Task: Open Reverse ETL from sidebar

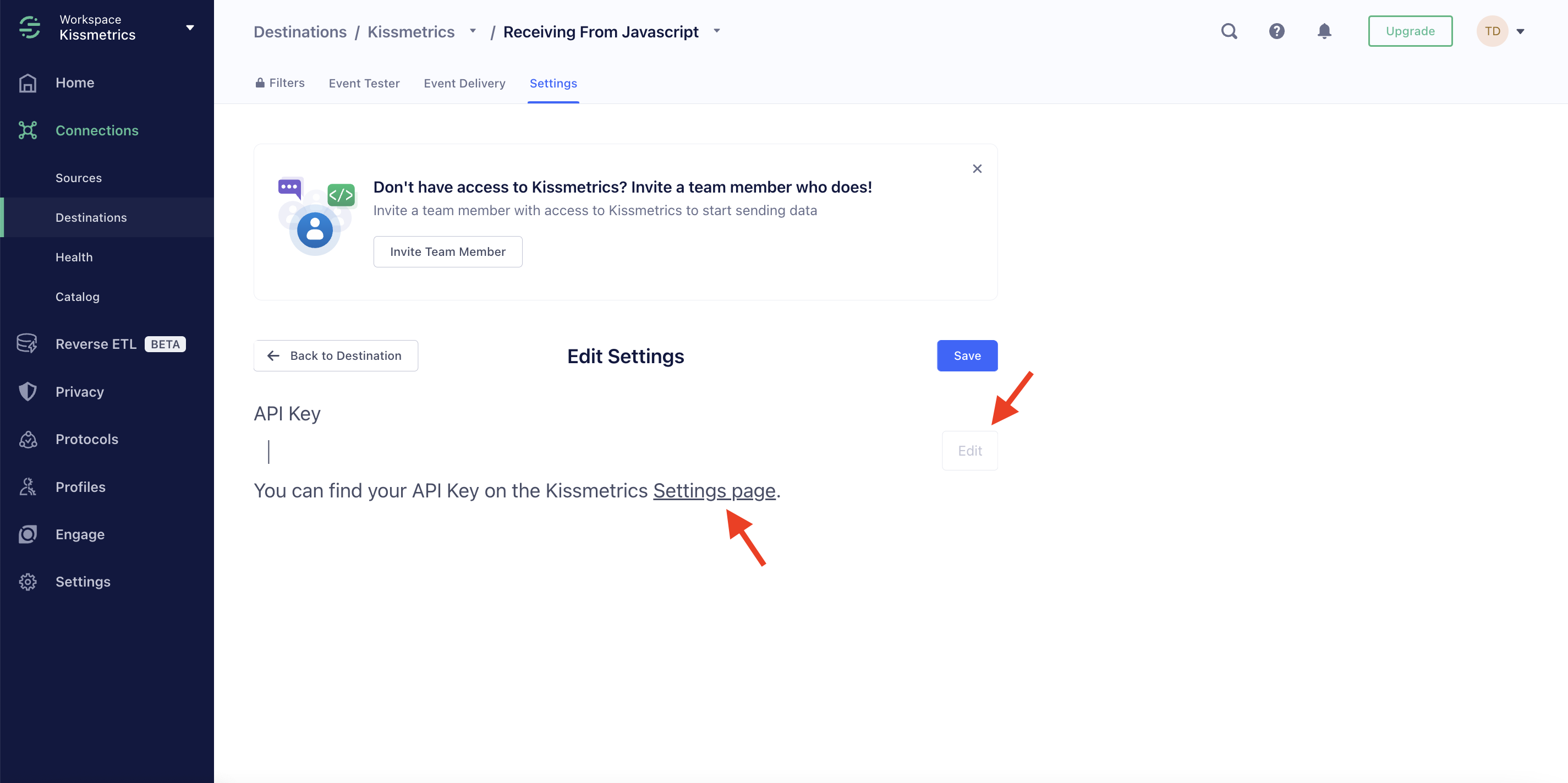Action: click(96, 344)
